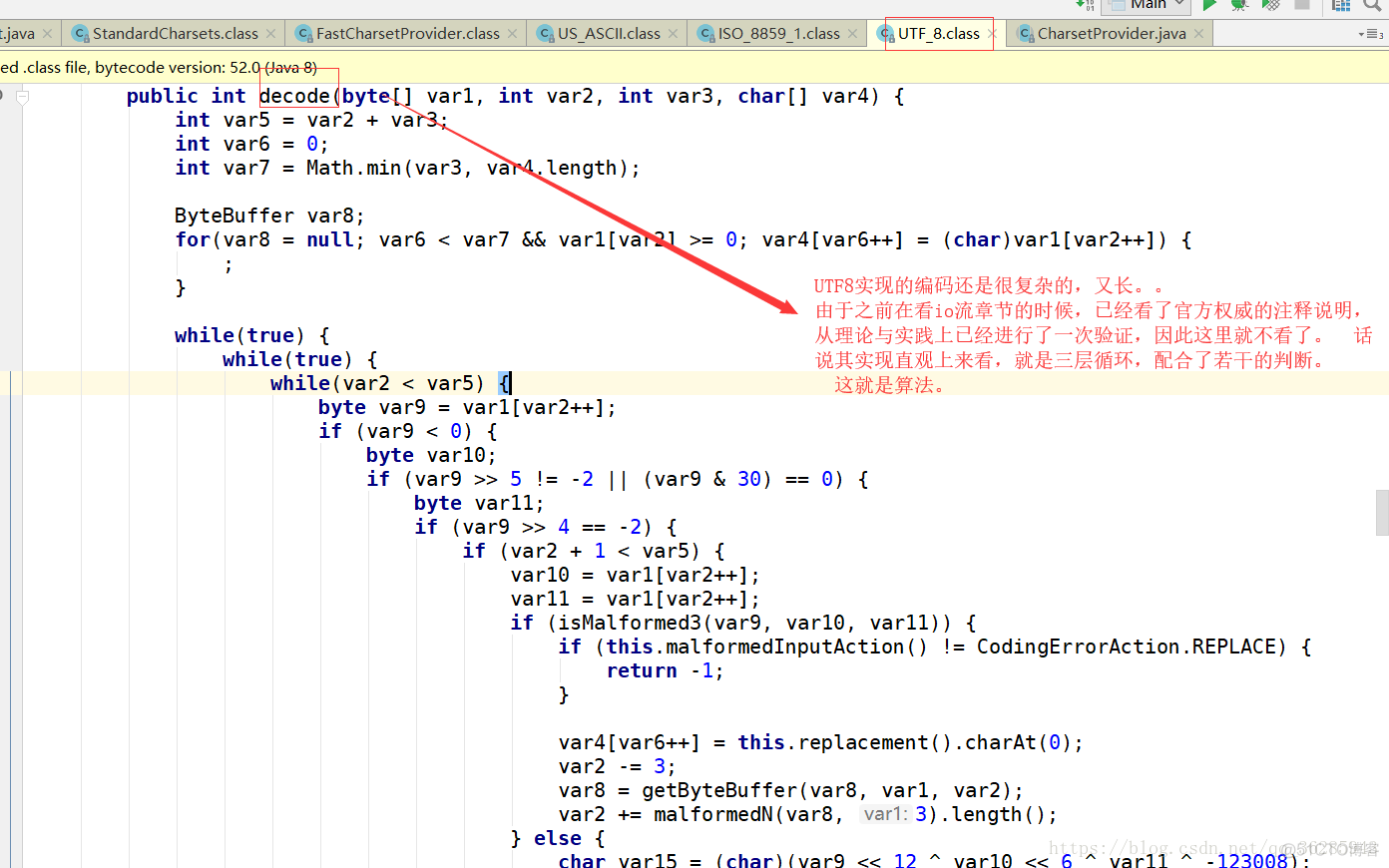Place cursor on 'while(var2 < var5)' line
The image size is (1389, 868).
pyautogui.click(x=391, y=383)
